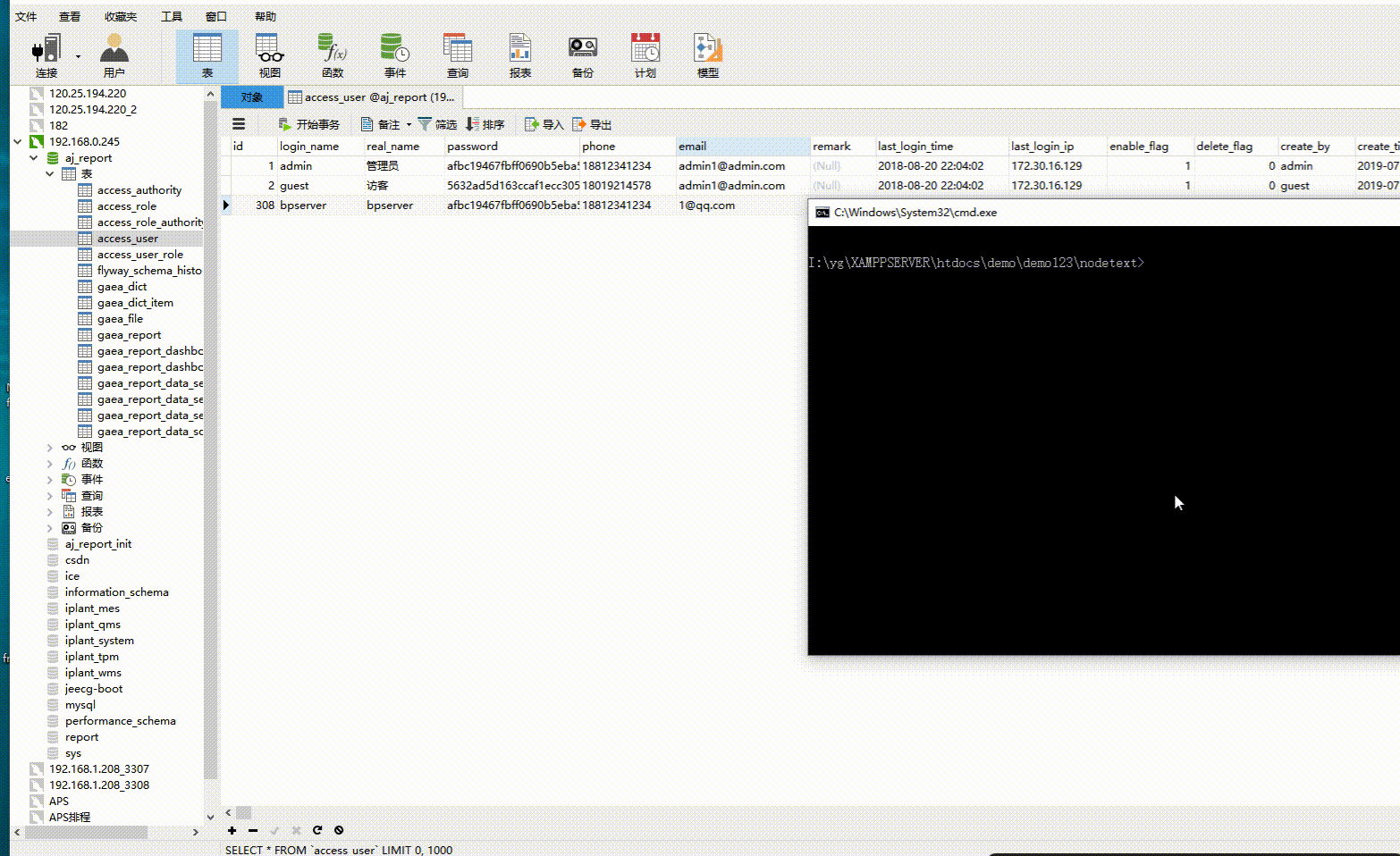Open the 工具 menu
1400x856 pixels.
click(x=172, y=15)
